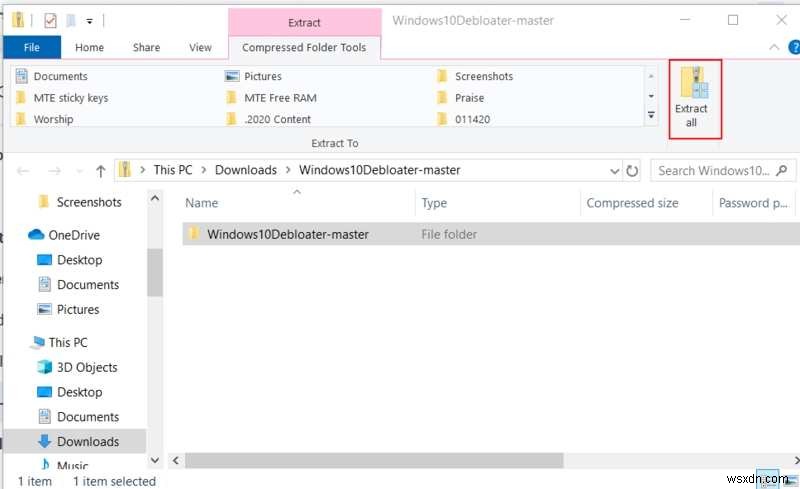Collapse the ribbon with the chevron

pyautogui.click(x=774, y=47)
